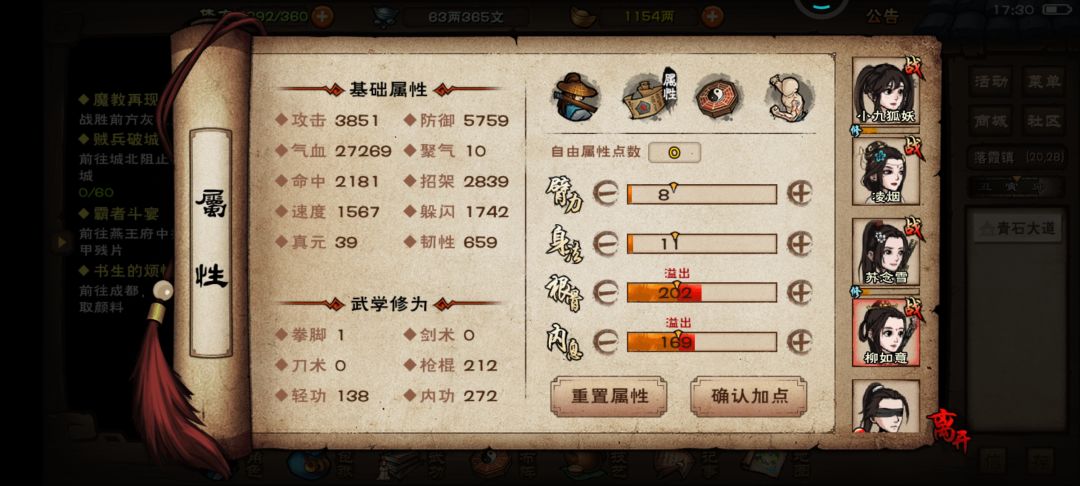The width and height of the screenshot is (1080, 486).
Task: Open the straw-hat character tab icon
Action: click(x=577, y=97)
